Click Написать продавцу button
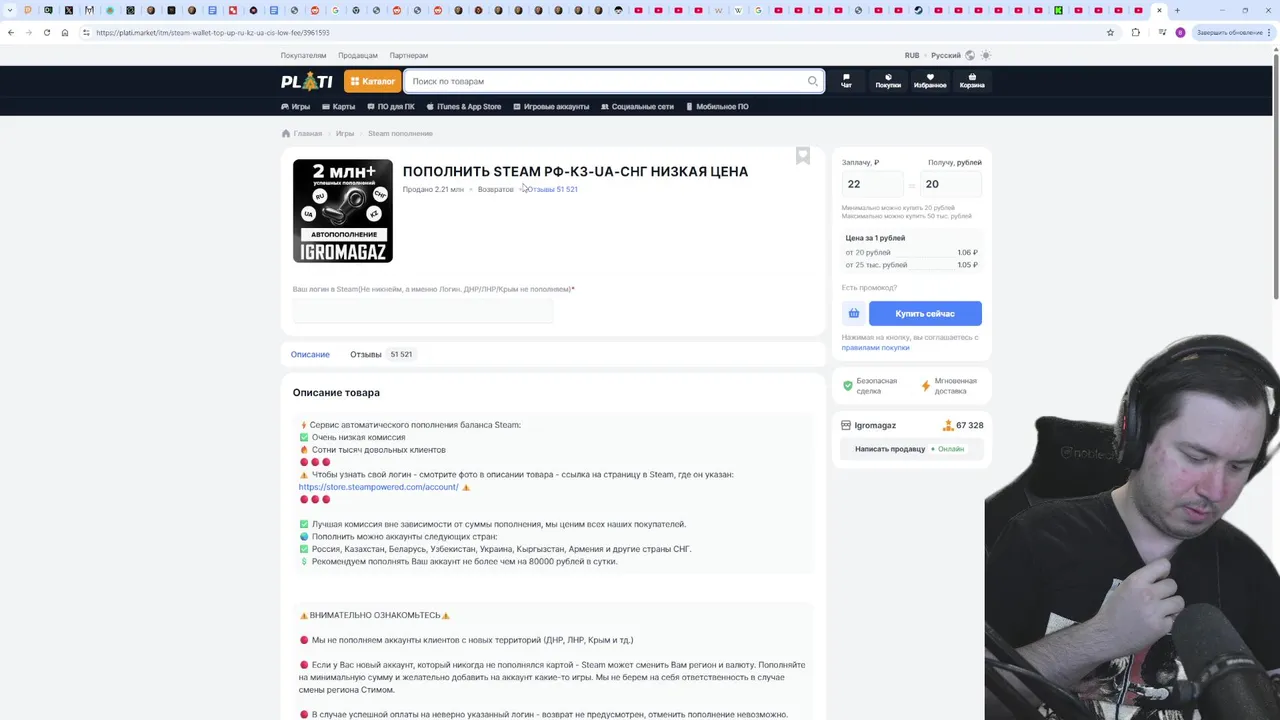This screenshot has height=720, width=1280. click(x=890, y=449)
